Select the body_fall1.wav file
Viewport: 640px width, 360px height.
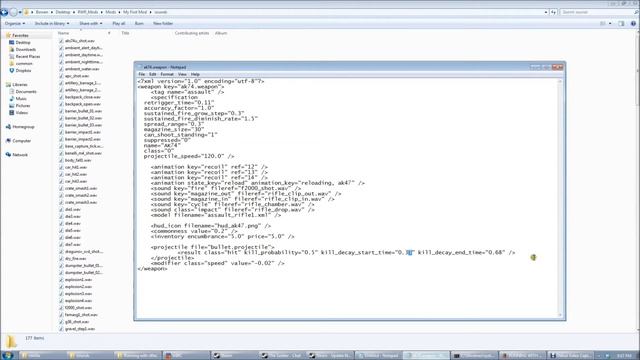(78, 160)
